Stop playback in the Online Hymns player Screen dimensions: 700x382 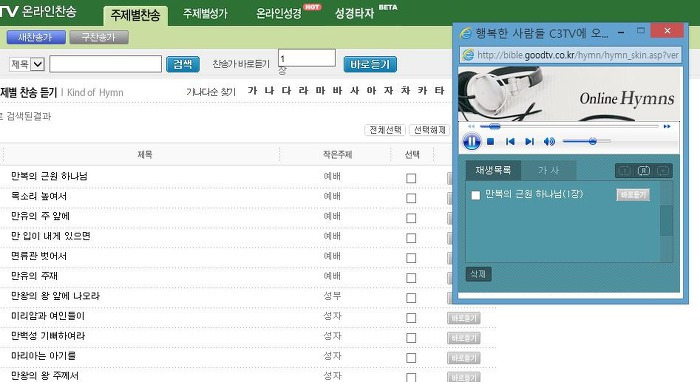[x=490, y=141]
